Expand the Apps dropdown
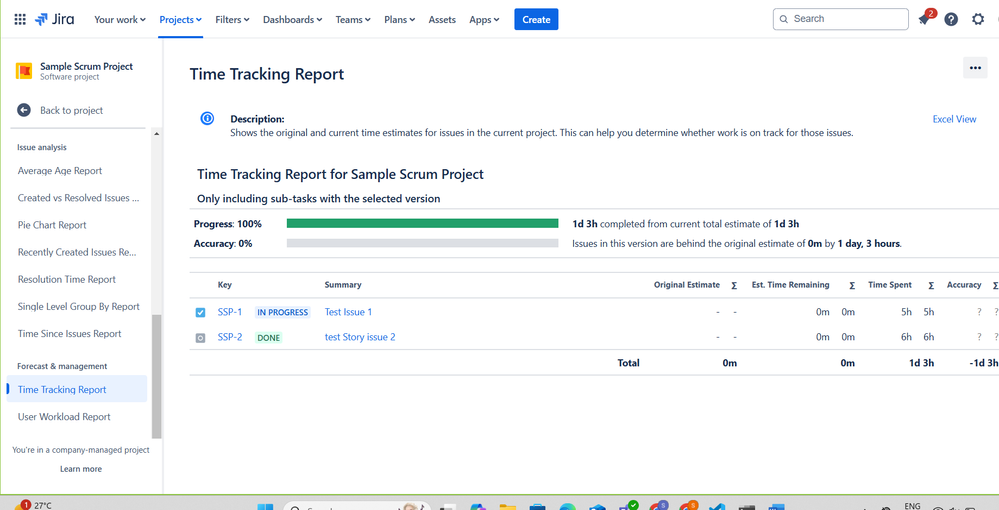 [484, 20]
